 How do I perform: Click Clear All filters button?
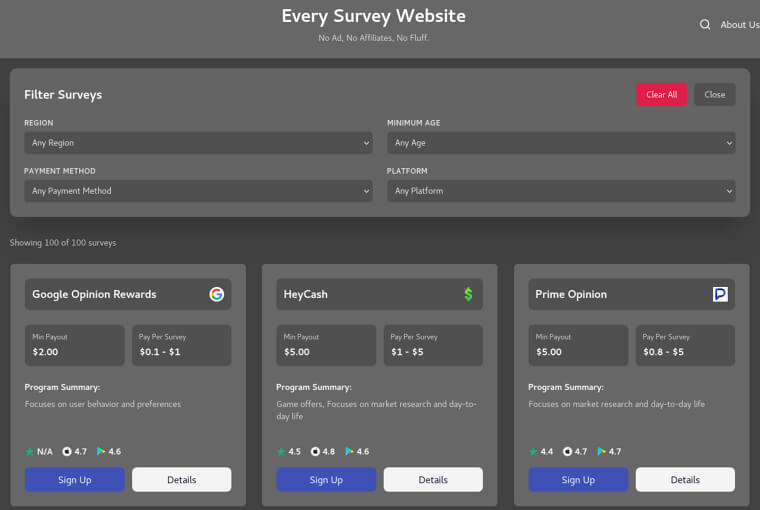point(661,95)
